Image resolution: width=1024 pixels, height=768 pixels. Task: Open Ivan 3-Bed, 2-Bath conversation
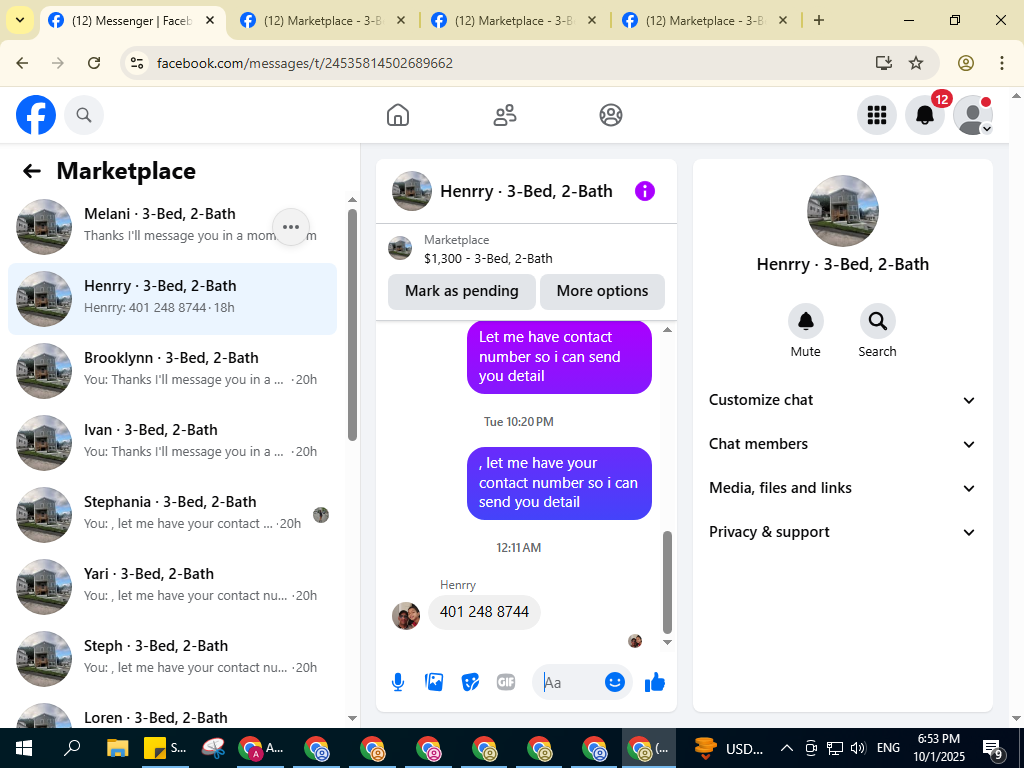[172, 443]
